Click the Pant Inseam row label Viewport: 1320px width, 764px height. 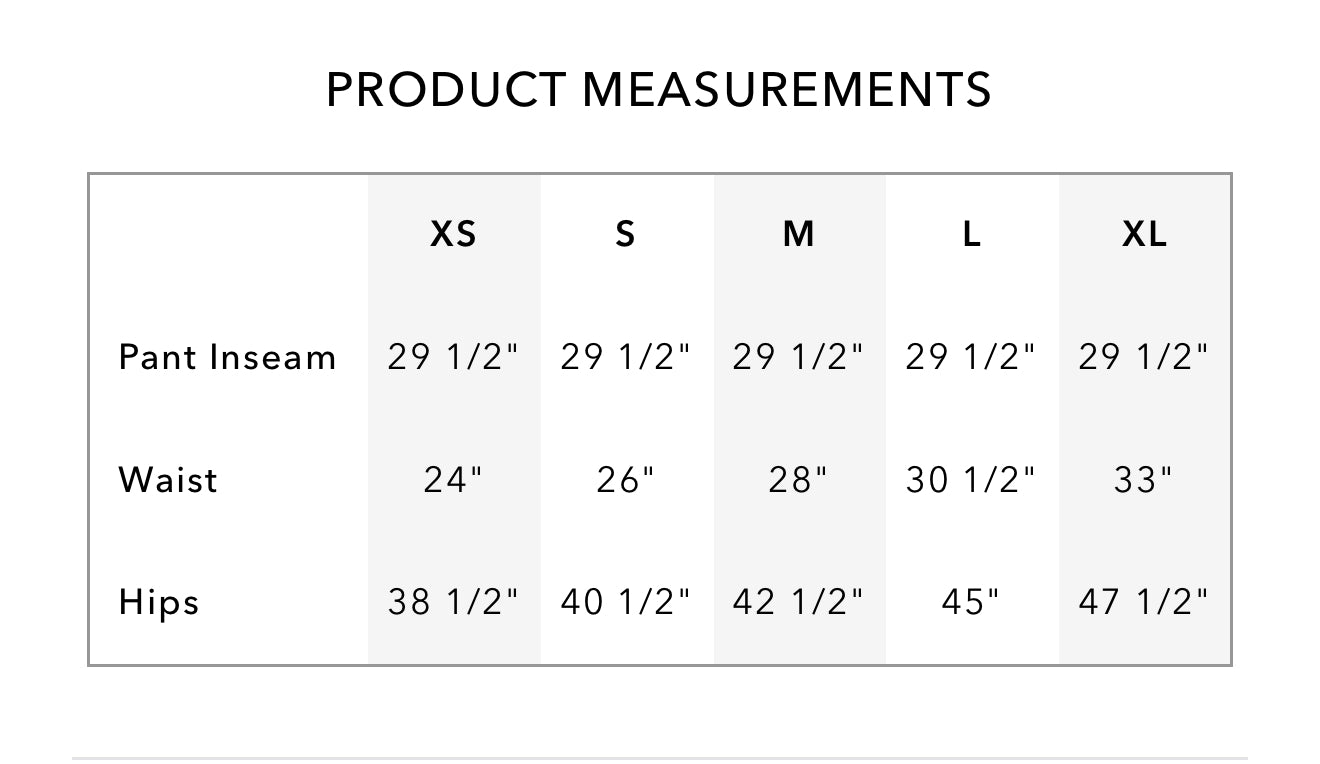click(x=227, y=357)
